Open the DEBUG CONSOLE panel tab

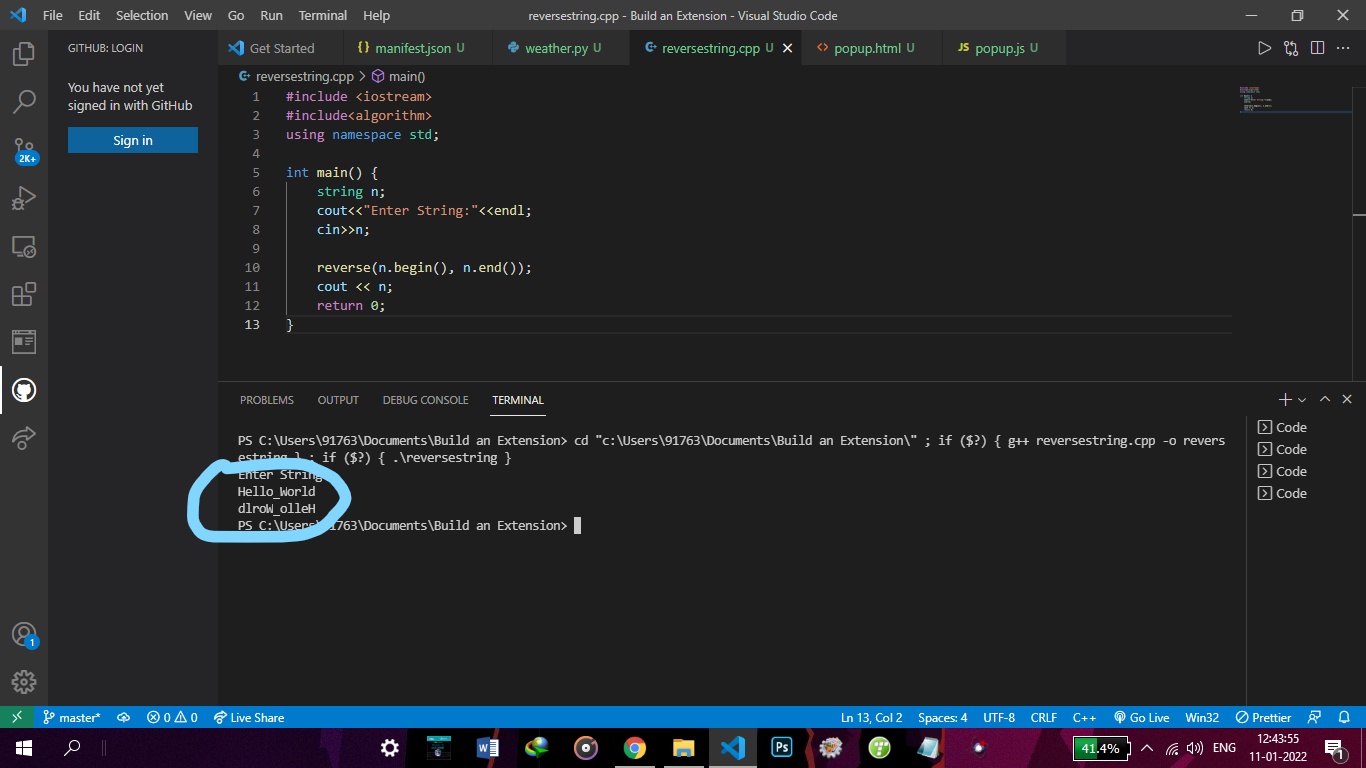click(x=425, y=400)
